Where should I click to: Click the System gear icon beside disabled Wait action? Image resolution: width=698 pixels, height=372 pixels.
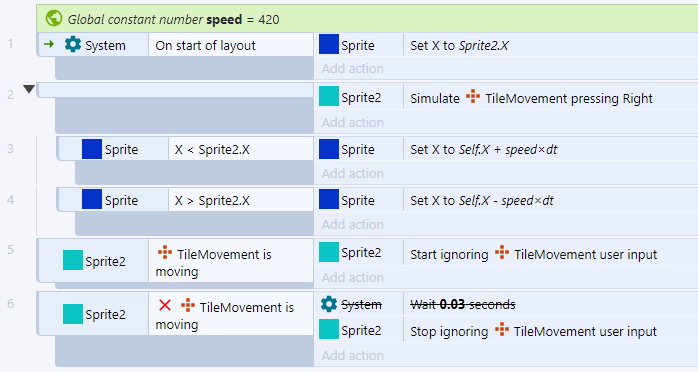tap(329, 304)
